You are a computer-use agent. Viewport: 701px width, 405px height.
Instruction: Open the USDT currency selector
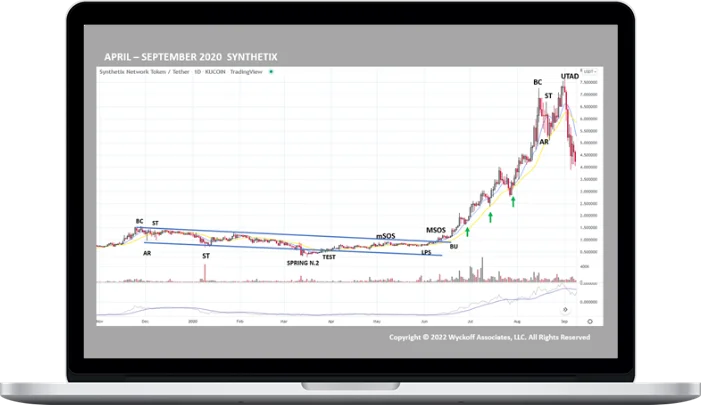pyautogui.click(x=589, y=72)
